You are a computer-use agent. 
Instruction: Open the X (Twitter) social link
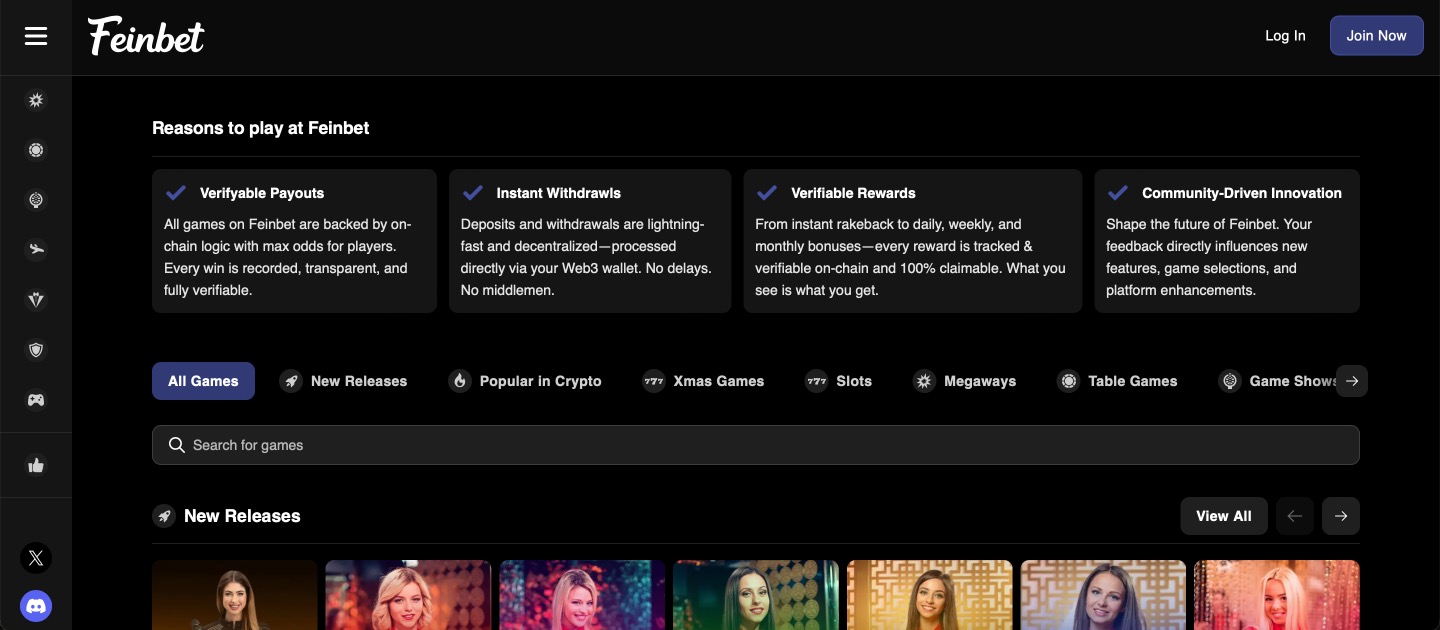point(36,558)
